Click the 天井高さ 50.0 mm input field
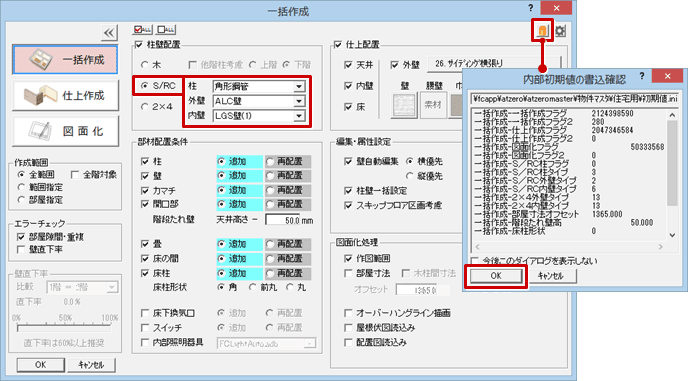Screen dimensions: 688x381 [283, 220]
